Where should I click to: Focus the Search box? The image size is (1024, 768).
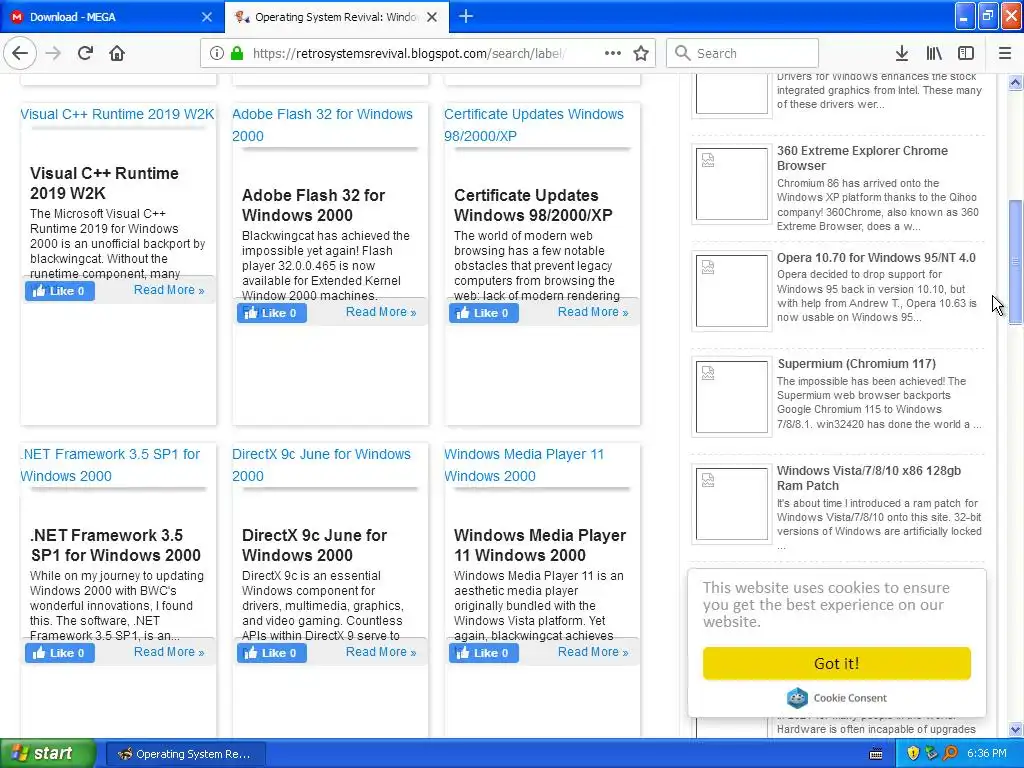(x=743, y=53)
